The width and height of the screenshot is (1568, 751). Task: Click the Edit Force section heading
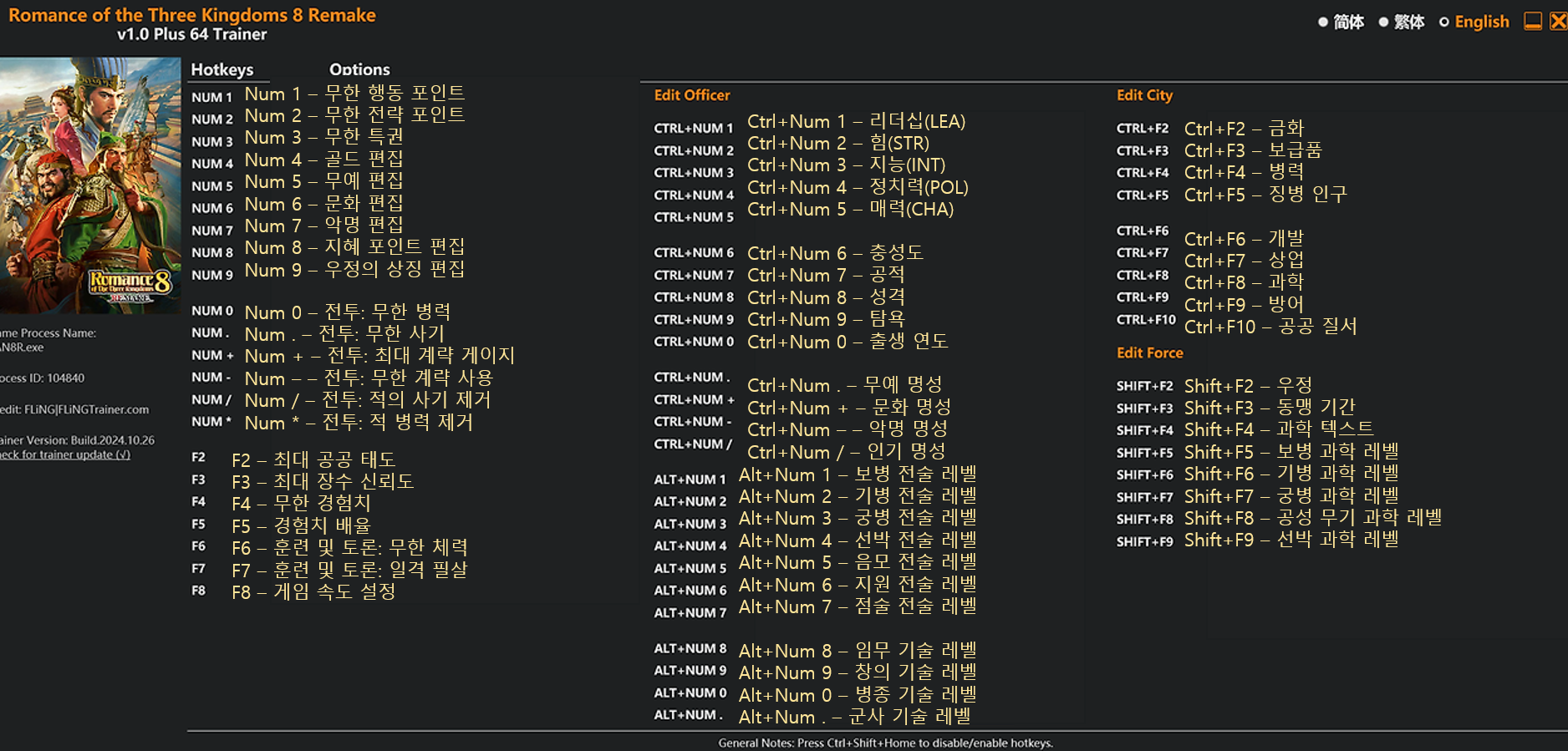(x=1149, y=353)
